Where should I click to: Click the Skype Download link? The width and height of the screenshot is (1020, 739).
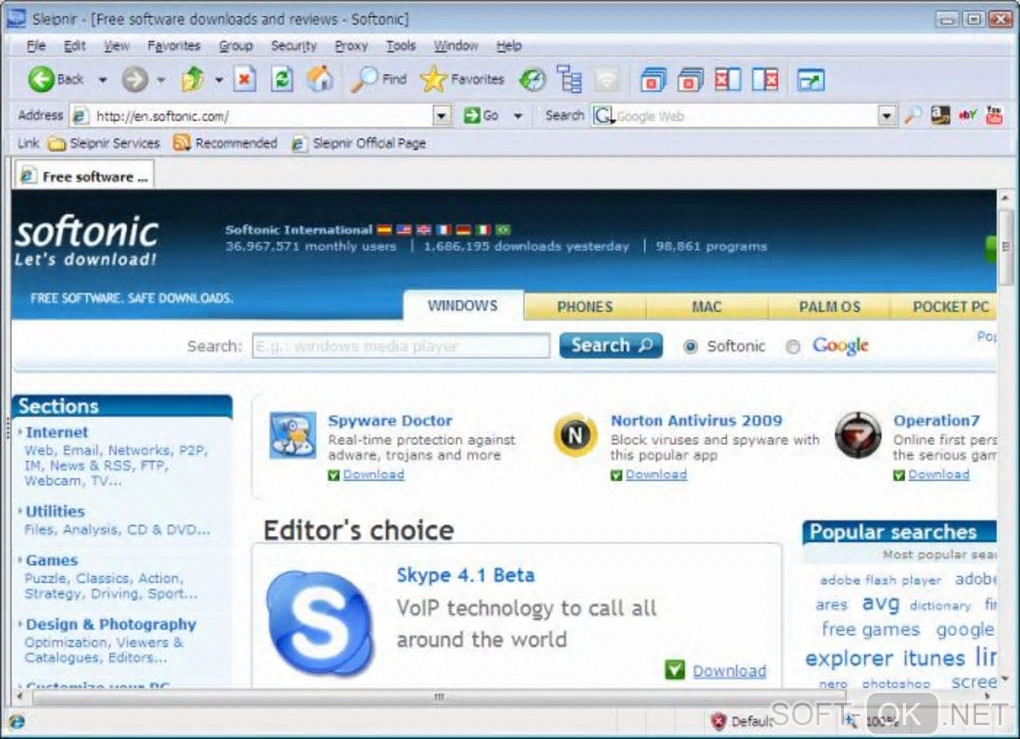click(729, 671)
